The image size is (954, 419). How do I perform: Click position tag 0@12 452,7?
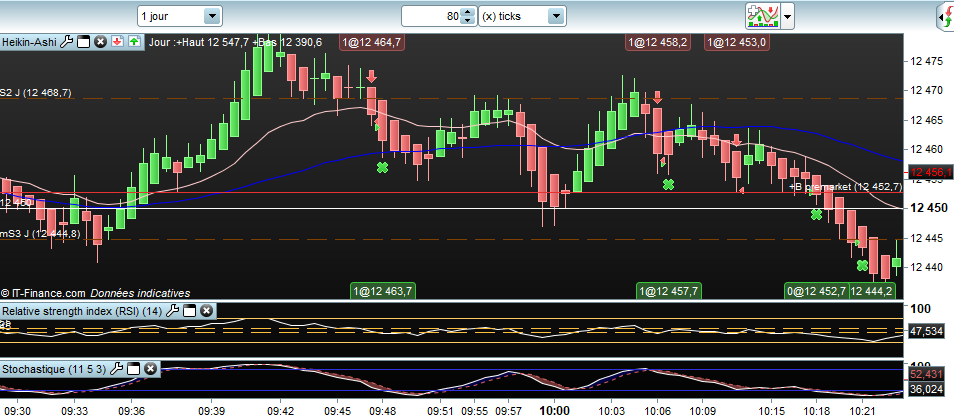(x=816, y=291)
